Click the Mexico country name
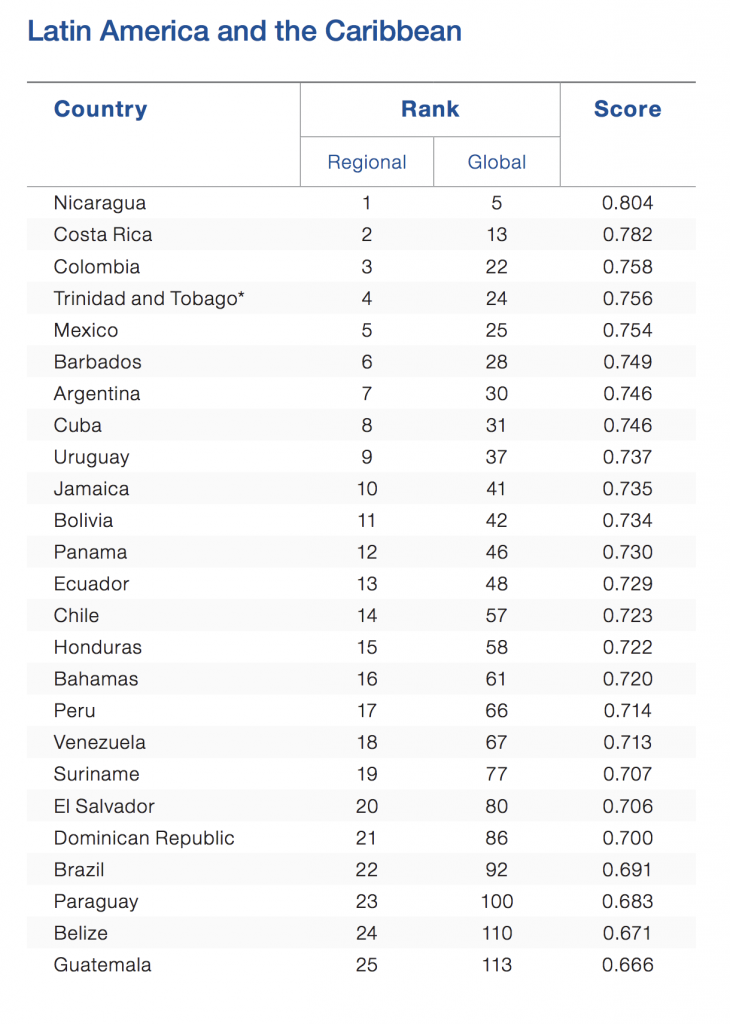The height and width of the screenshot is (1024, 730). [x=86, y=330]
